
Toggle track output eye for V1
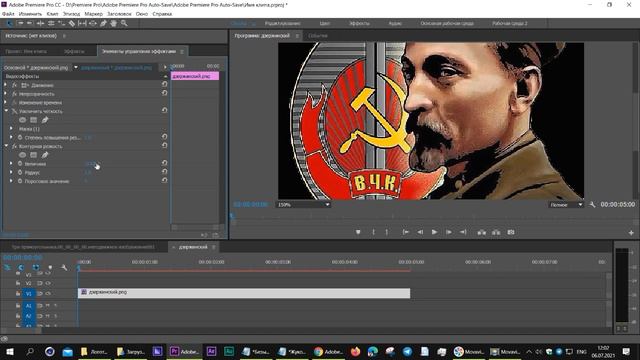(48, 293)
